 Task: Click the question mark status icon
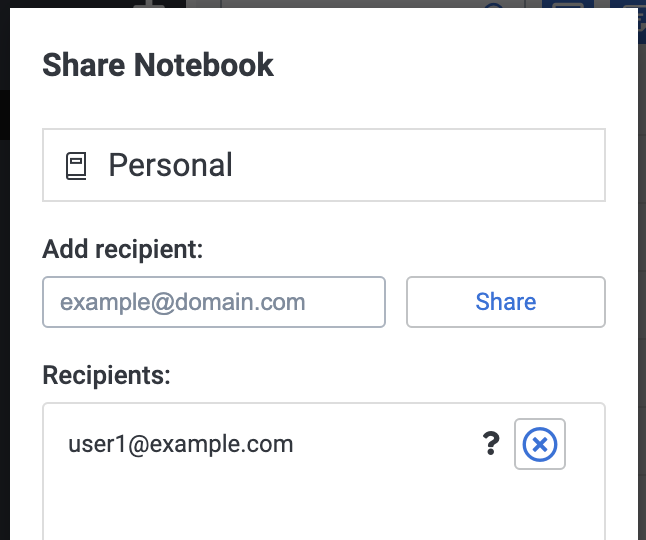[491, 444]
